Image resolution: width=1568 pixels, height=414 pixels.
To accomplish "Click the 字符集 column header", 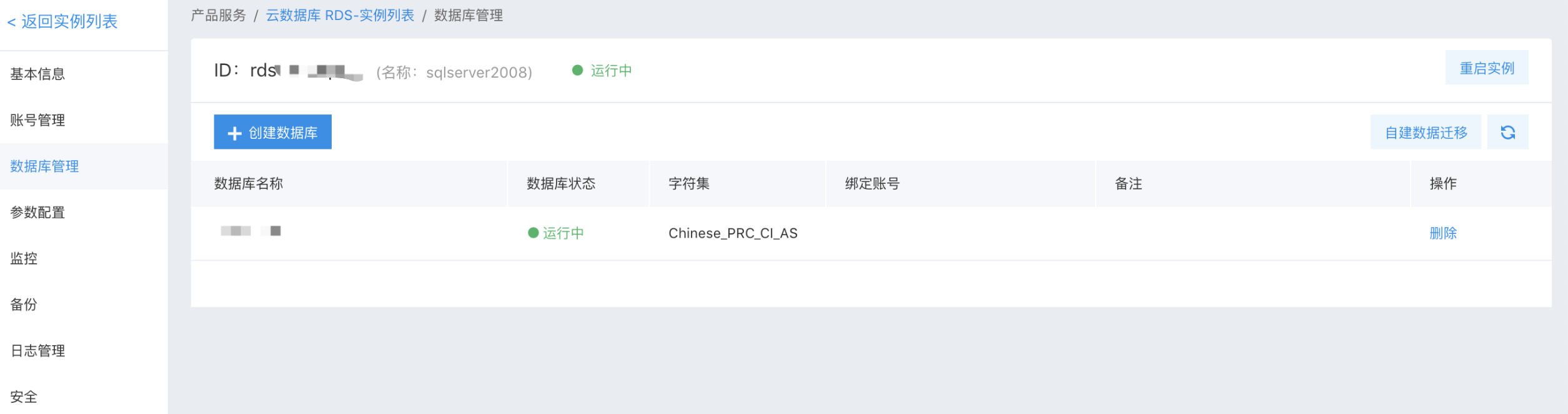I will (x=689, y=184).
